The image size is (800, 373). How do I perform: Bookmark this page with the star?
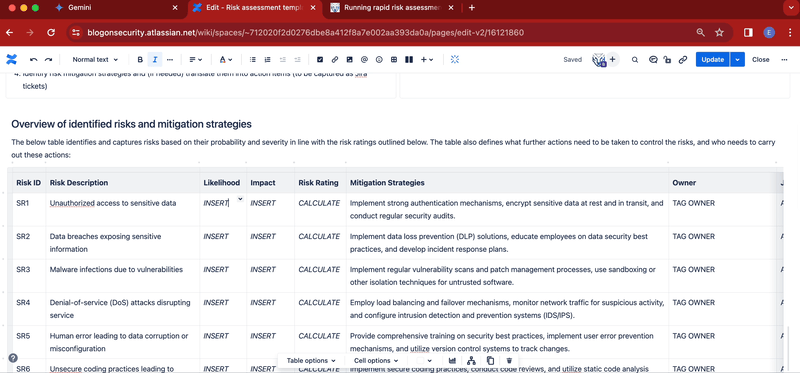[x=719, y=33]
